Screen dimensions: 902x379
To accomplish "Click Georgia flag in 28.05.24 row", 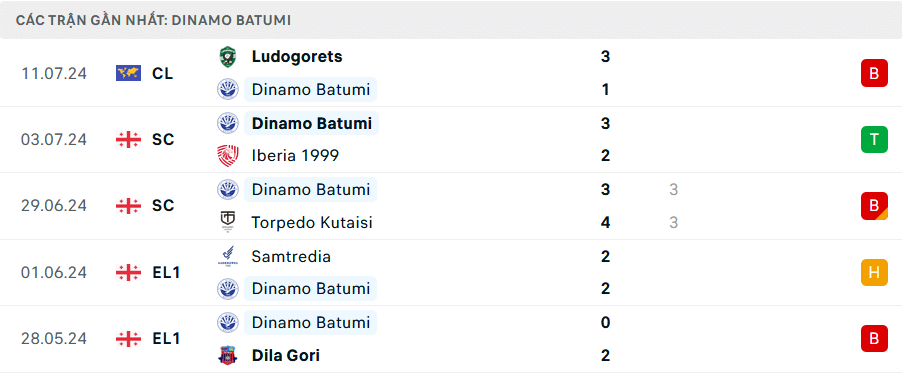I will point(128,339).
